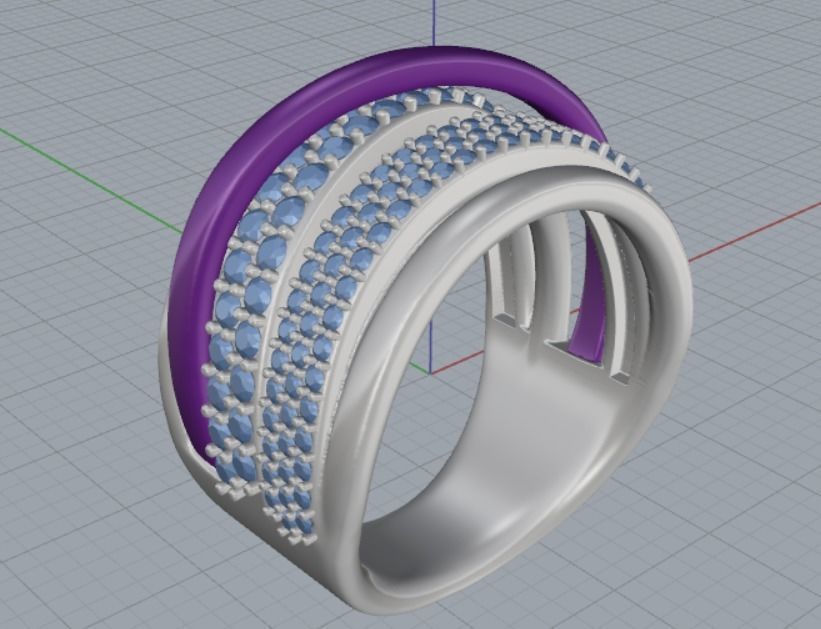Click the green Y-axis line

click(92, 181)
